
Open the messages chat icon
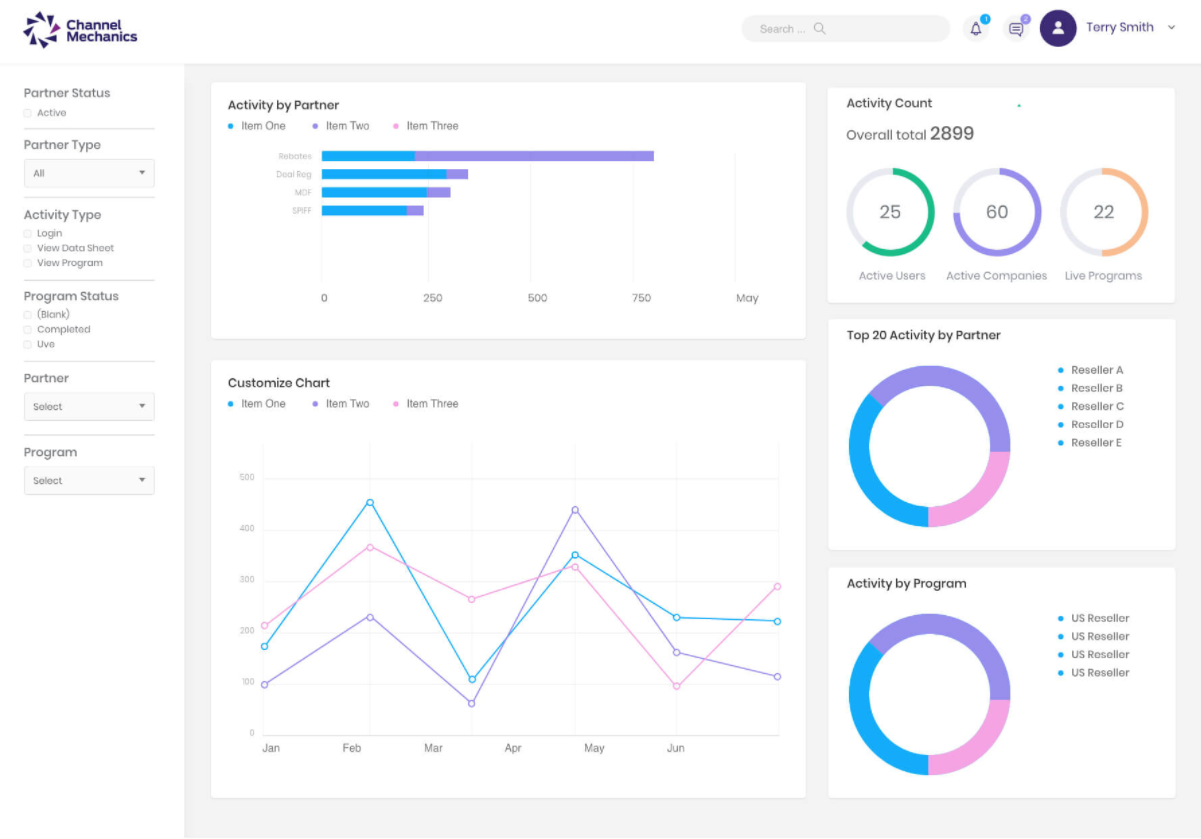(x=1016, y=29)
